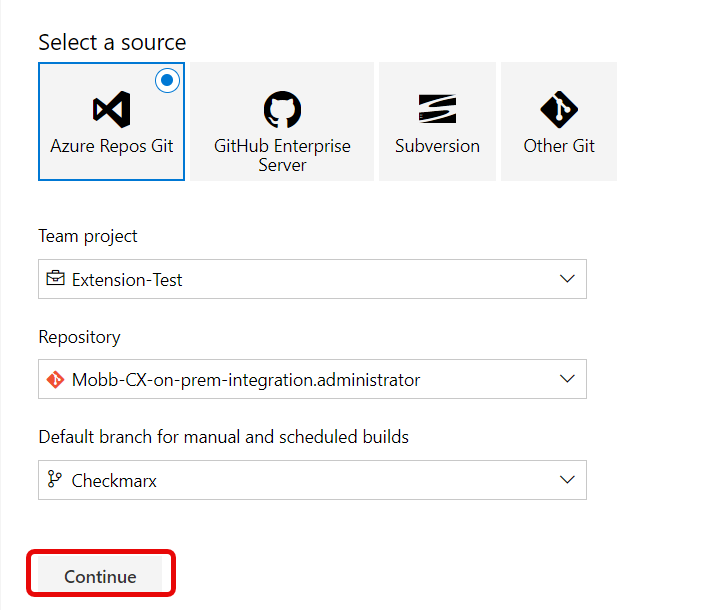Click the Subversion logo icon
This screenshot has height=610, width=728.
pyautogui.click(x=437, y=109)
